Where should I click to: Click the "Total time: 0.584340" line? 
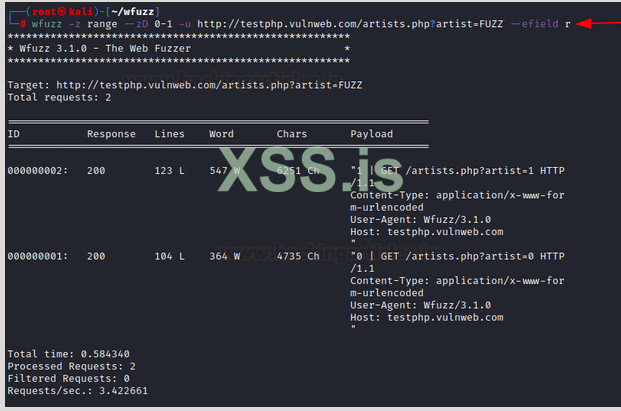[68, 354]
